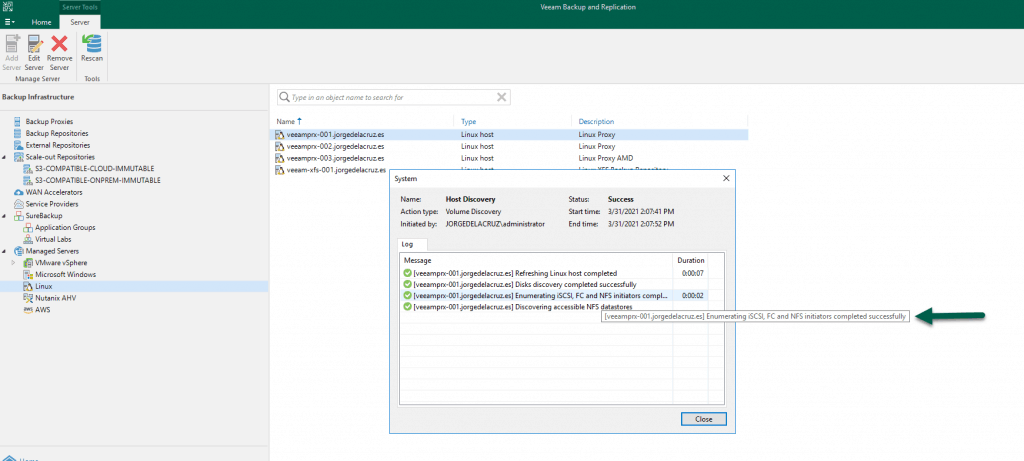
Task: Select Backup Proxies in the tree
Action: (x=49, y=121)
